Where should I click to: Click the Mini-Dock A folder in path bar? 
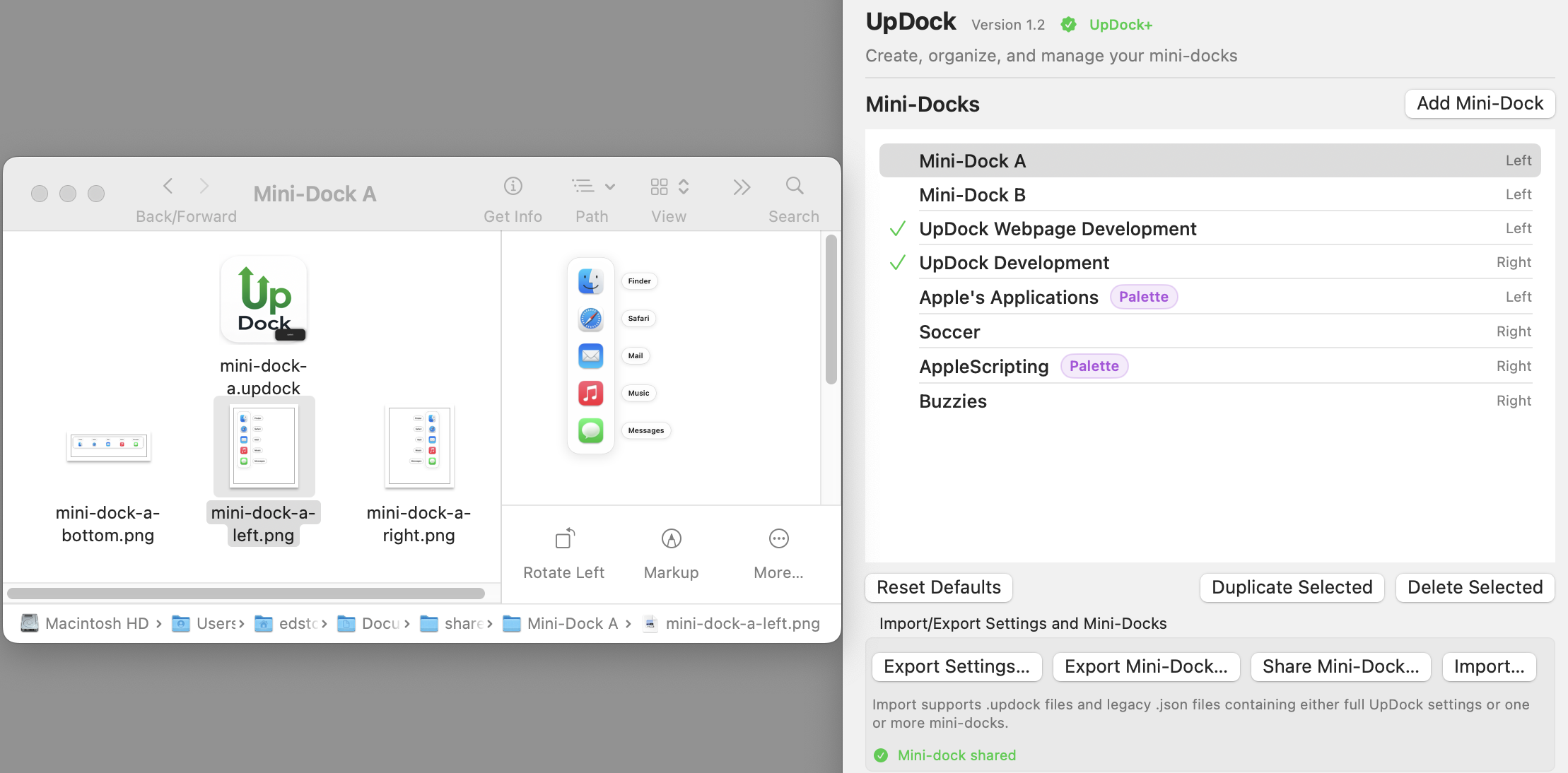561,623
